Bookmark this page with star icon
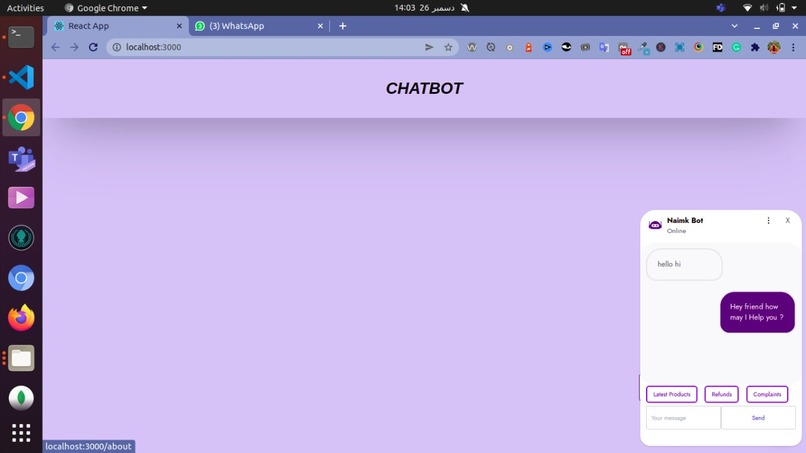This screenshot has height=453, width=806. (x=448, y=47)
